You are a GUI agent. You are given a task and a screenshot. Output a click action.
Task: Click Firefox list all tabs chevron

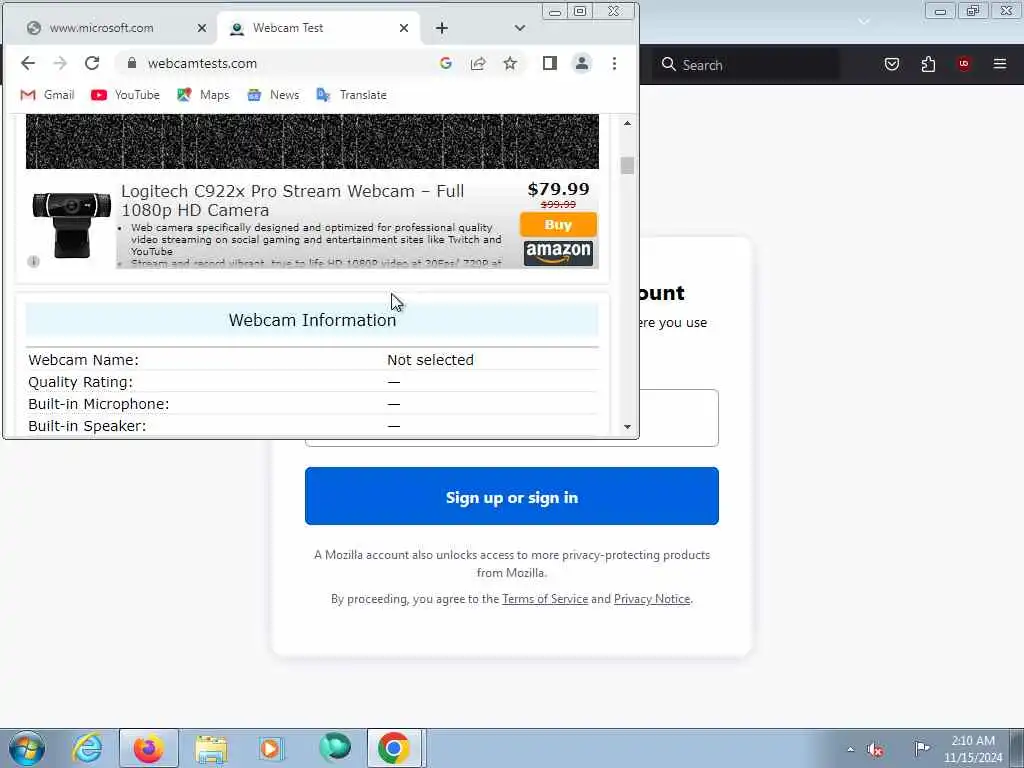[863, 22]
